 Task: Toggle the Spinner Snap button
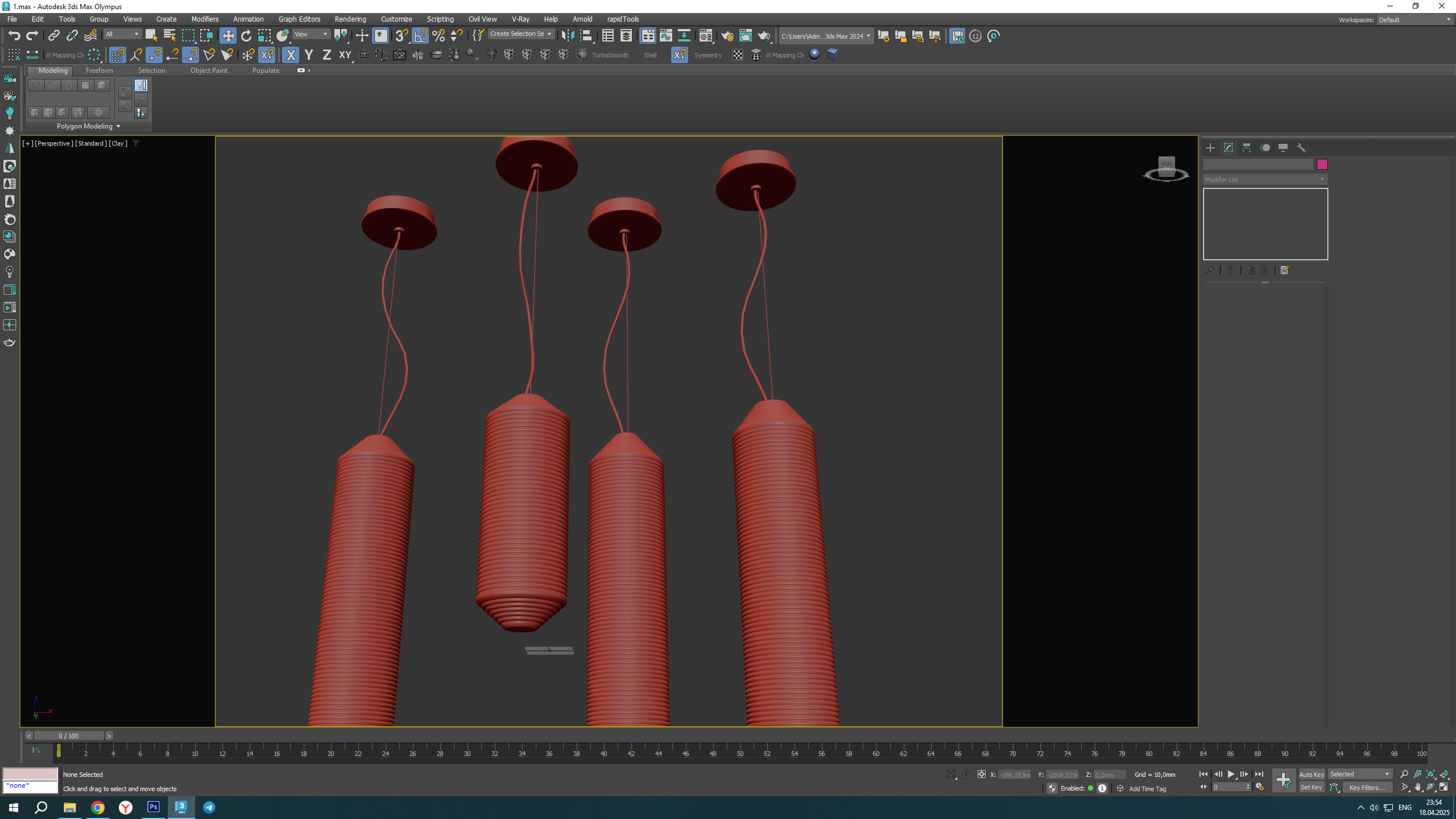[x=457, y=36]
